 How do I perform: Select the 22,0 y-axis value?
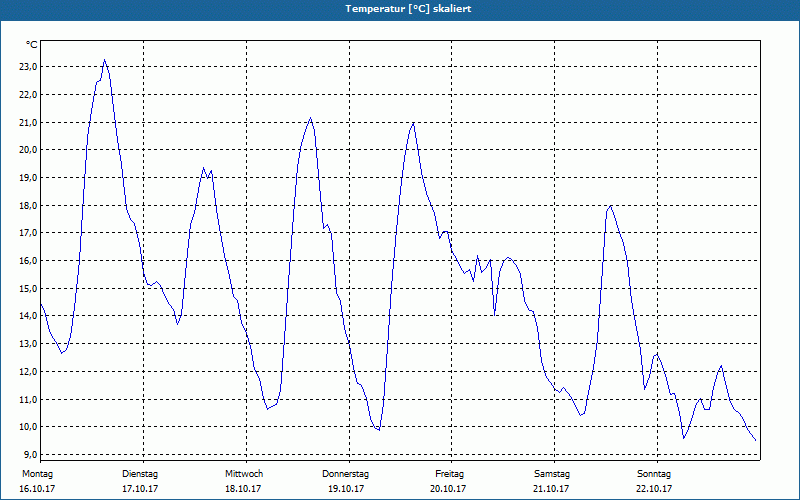[x=27, y=95]
